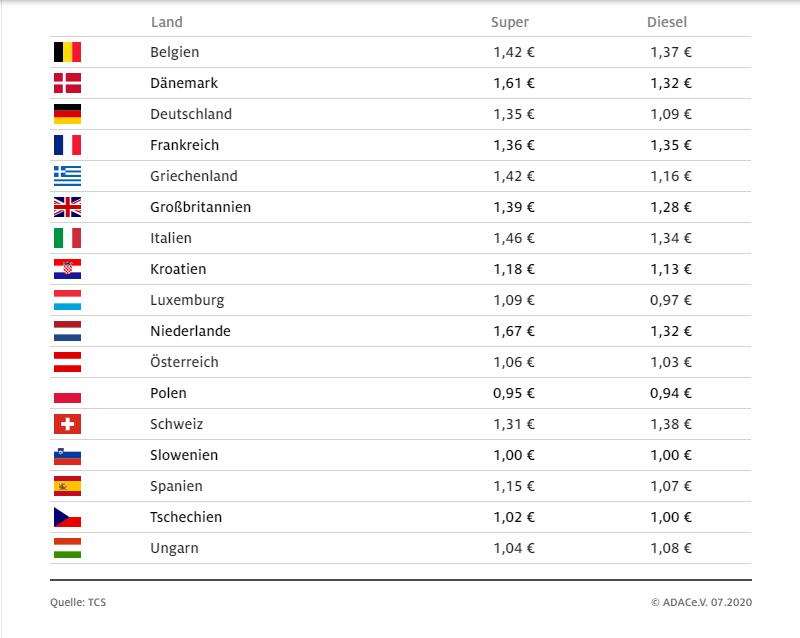Click the Diesel column header
This screenshot has width=800, height=638.
[x=667, y=22]
